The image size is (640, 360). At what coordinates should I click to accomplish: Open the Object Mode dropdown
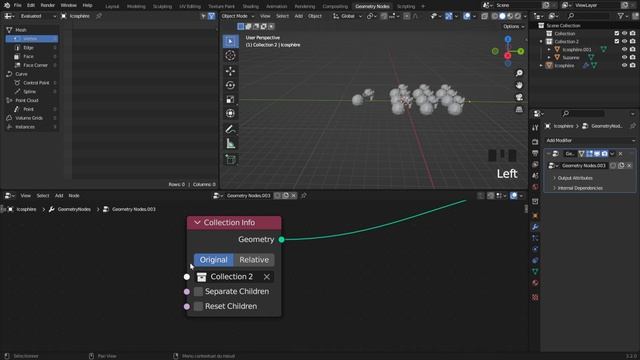coord(238,16)
